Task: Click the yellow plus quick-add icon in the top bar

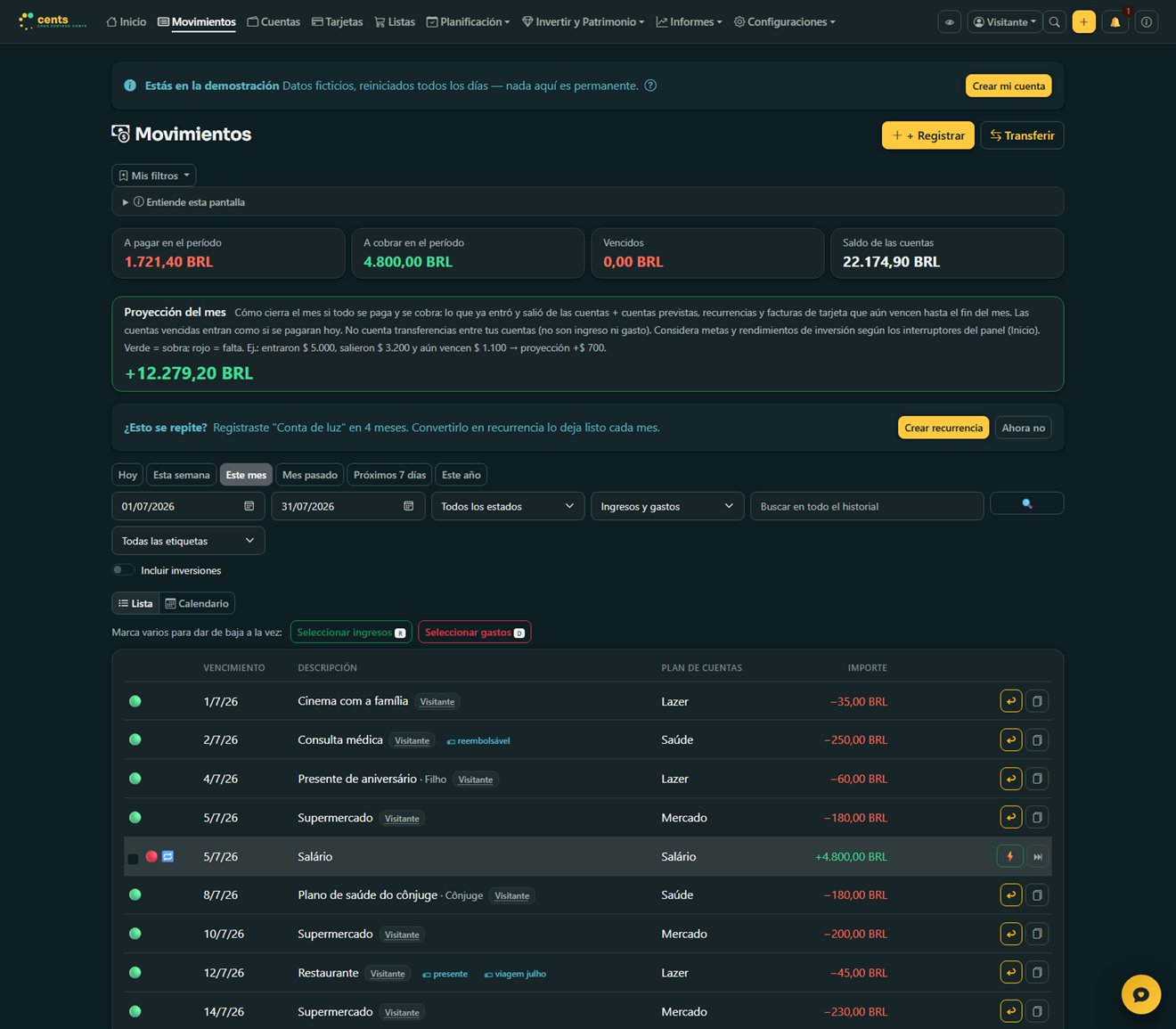Action: (x=1084, y=22)
